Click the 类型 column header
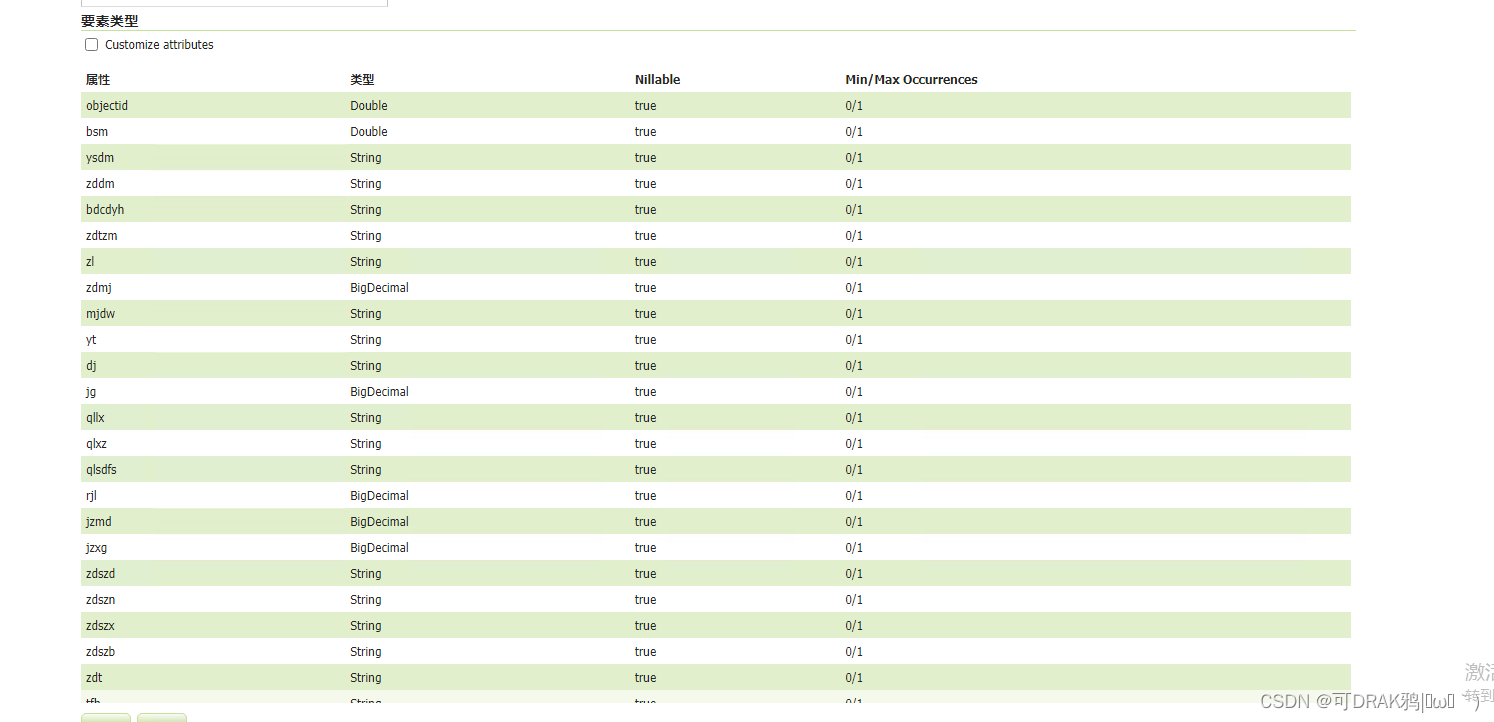Viewport: 1494px width, 722px height. click(x=362, y=80)
